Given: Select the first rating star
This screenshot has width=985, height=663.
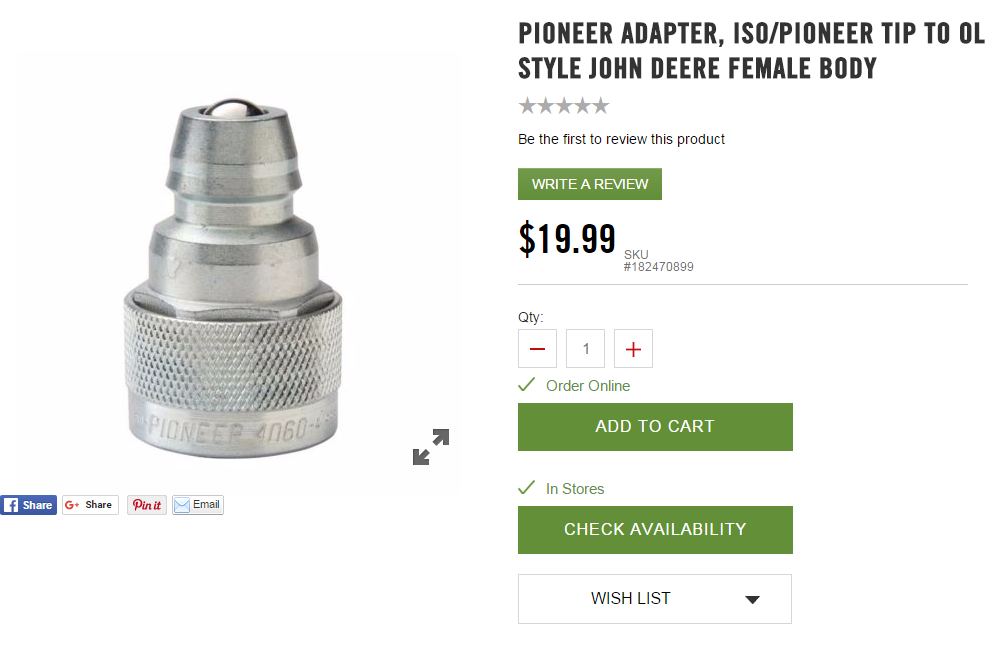Looking at the screenshot, I should pyautogui.click(x=527, y=106).
